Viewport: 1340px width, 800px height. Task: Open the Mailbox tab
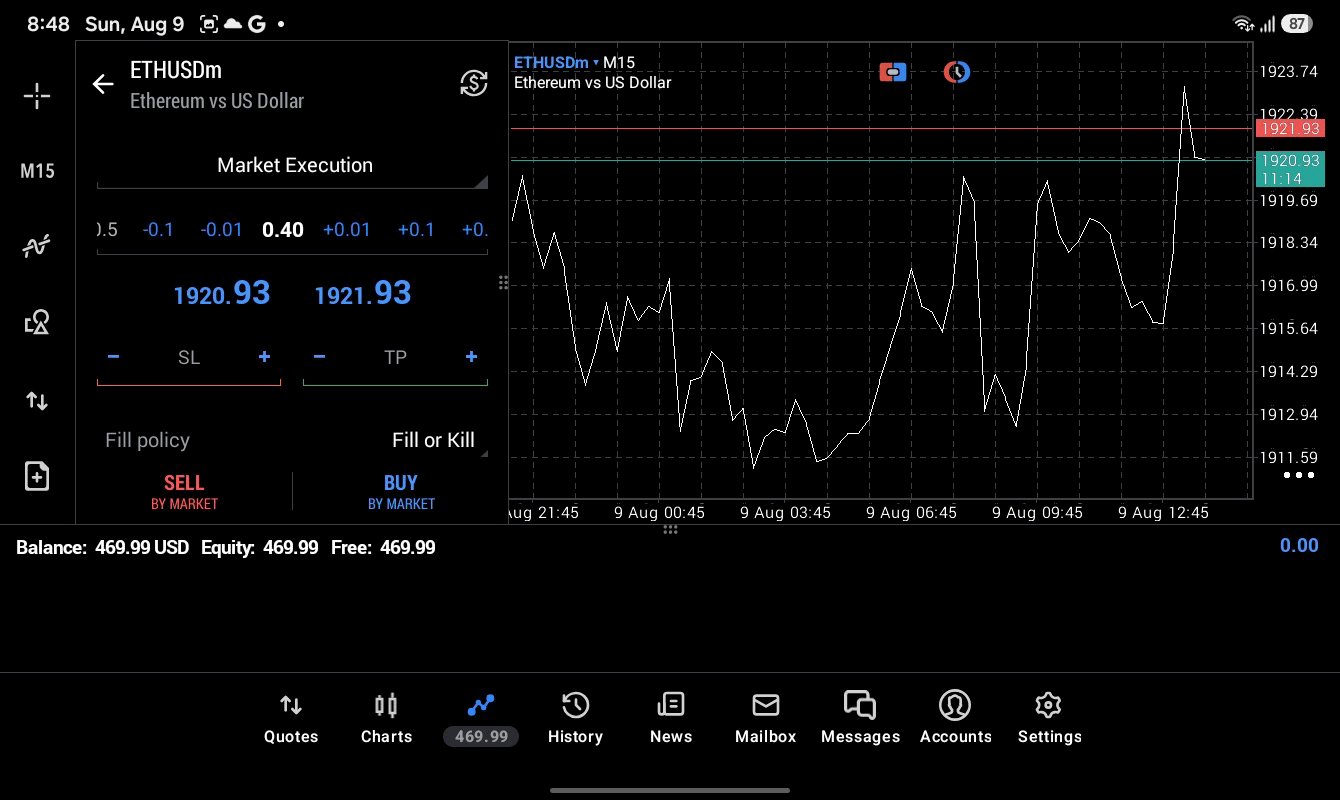click(765, 719)
